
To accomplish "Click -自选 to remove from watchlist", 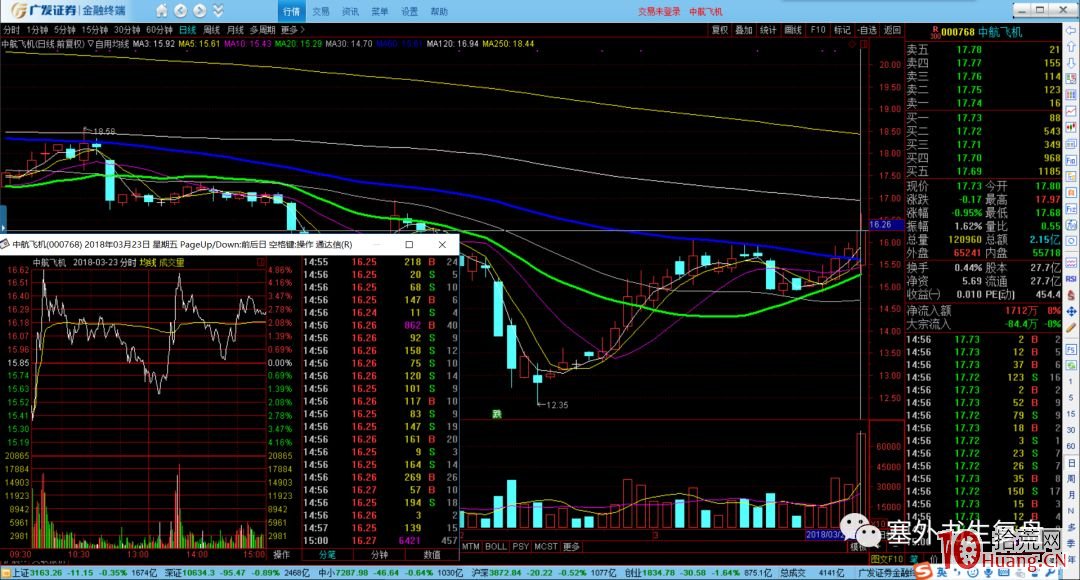I will 867,30.
